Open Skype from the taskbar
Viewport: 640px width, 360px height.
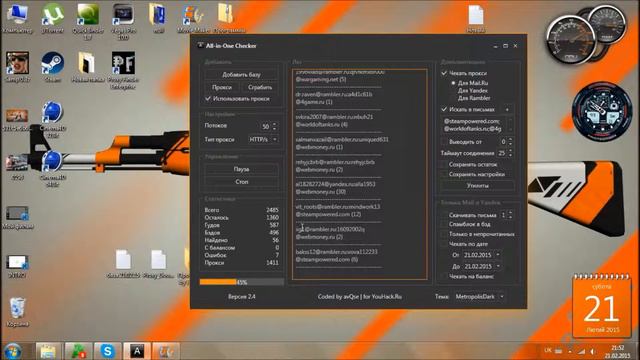coord(107,351)
